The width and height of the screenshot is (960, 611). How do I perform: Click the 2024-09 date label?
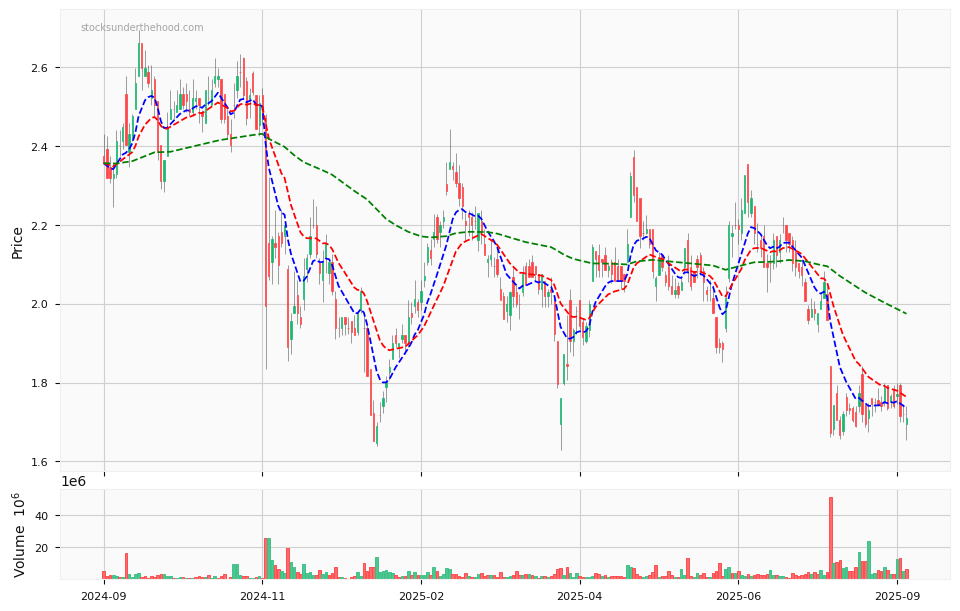point(103,596)
